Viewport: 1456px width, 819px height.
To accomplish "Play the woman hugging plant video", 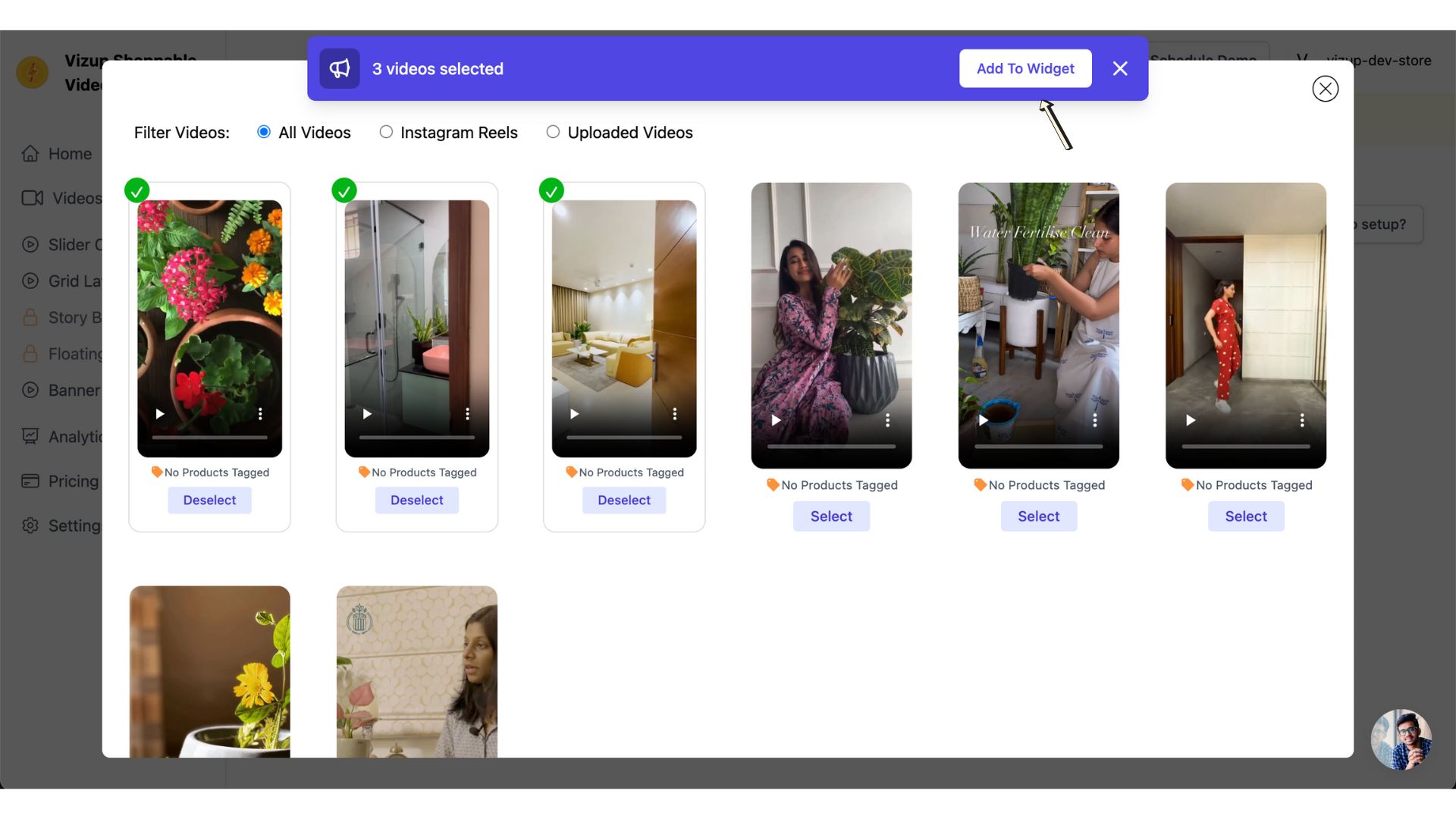I will [x=776, y=420].
